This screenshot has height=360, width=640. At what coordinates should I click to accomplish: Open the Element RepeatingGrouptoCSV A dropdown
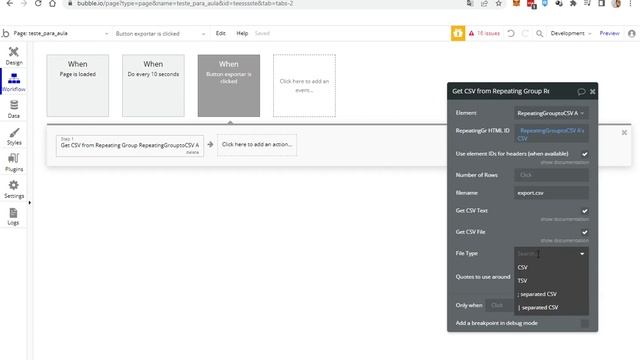[551, 113]
